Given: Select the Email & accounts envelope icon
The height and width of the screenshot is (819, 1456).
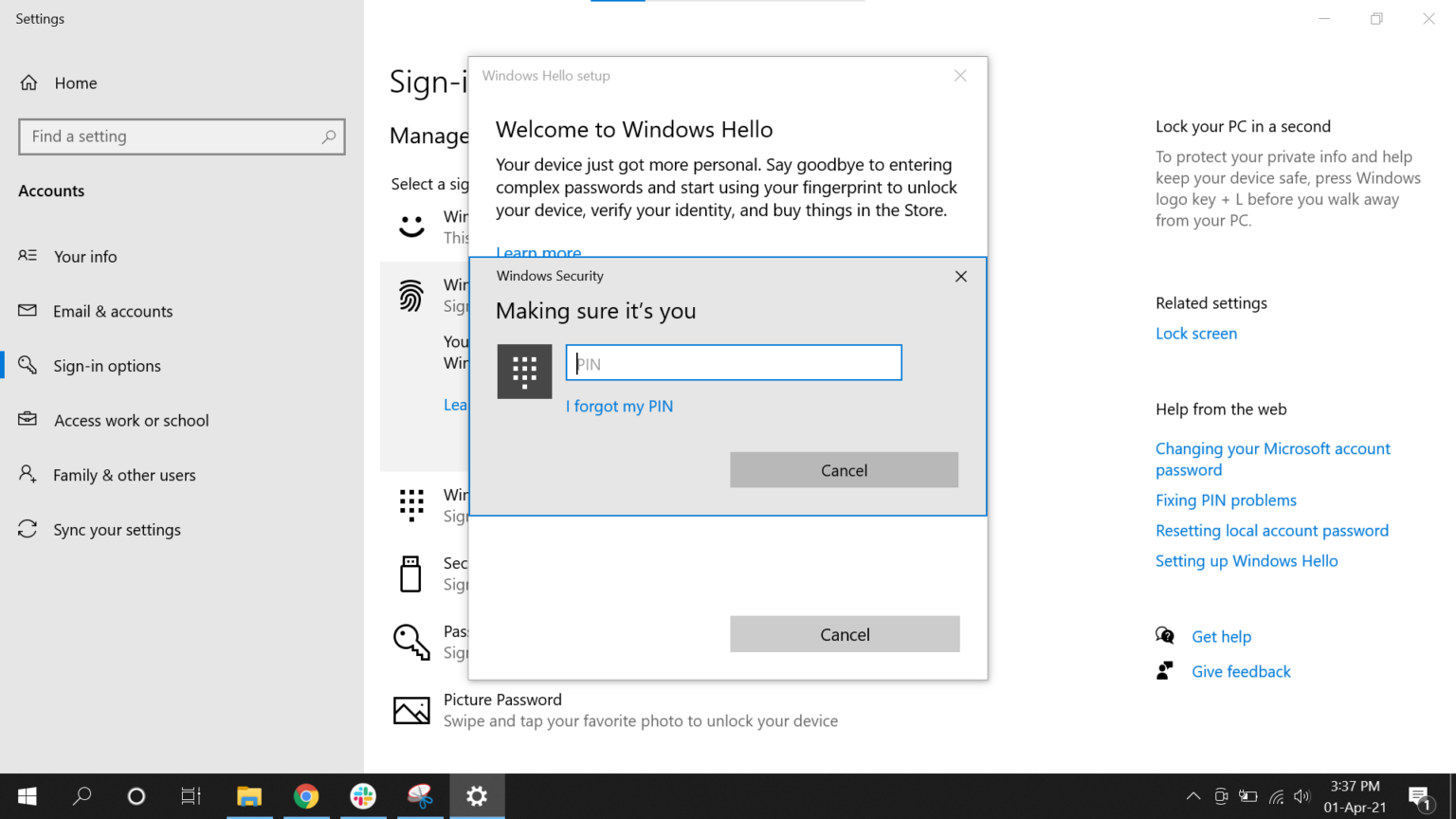Looking at the screenshot, I should pyautogui.click(x=27, y=311).
